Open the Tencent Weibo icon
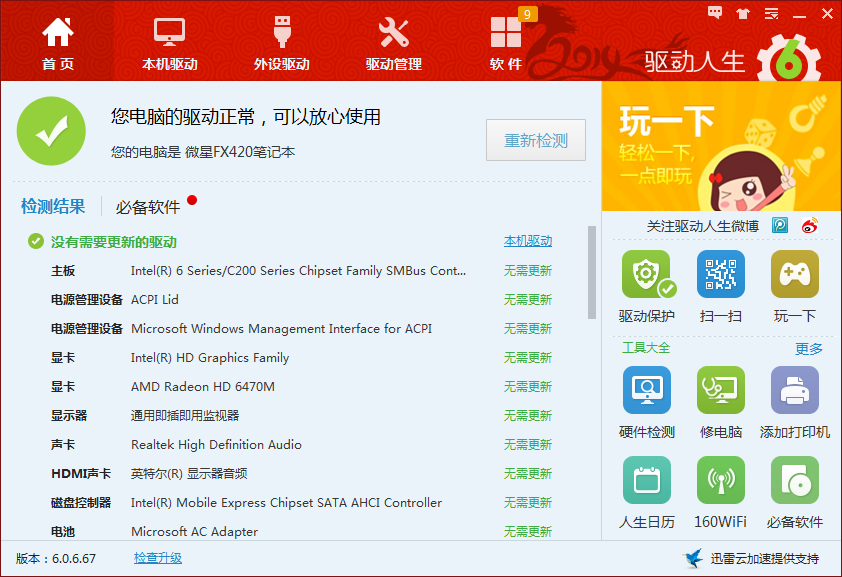Viewport: 842px width, 577px height. 780,225
